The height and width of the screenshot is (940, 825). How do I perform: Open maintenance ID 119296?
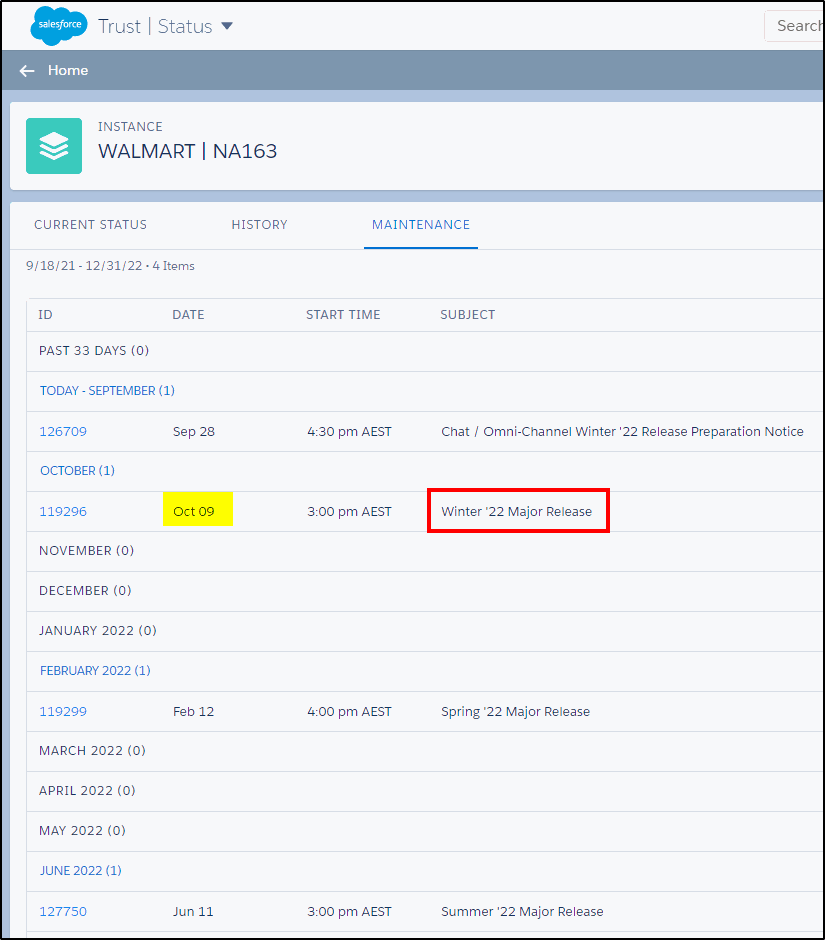(x=63, y=512)
